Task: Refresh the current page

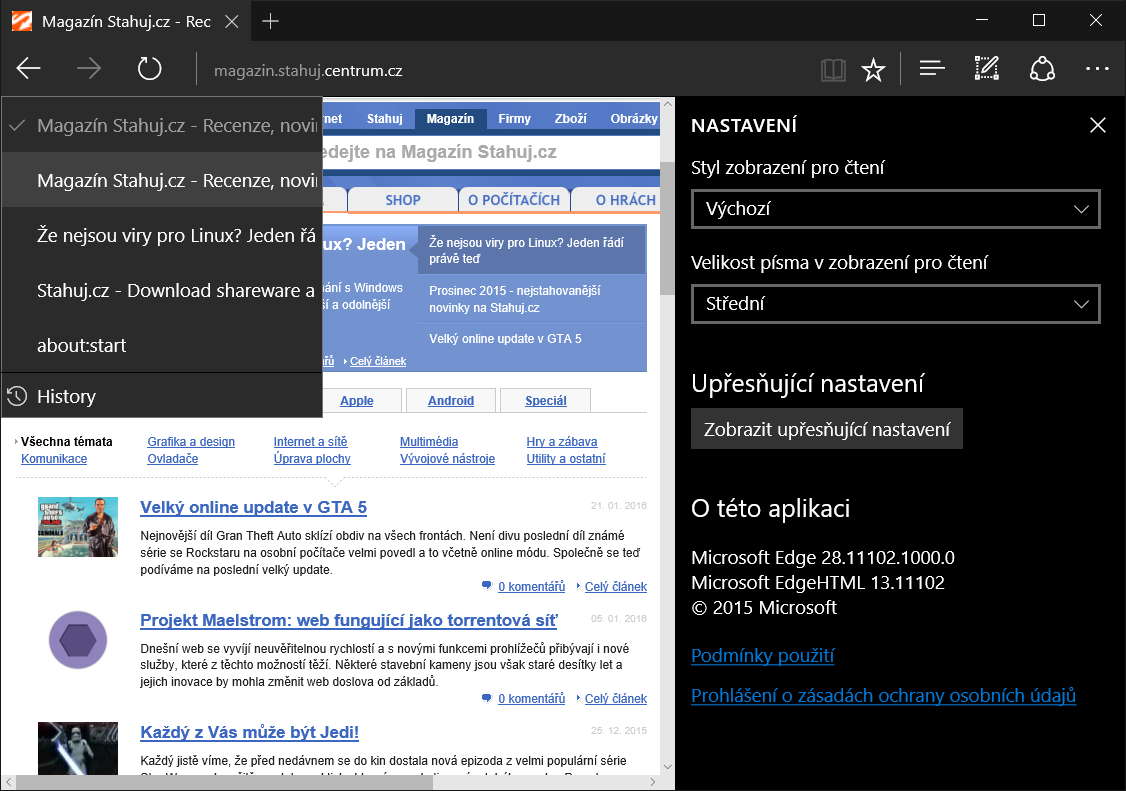Action: [x=149, y=69]
